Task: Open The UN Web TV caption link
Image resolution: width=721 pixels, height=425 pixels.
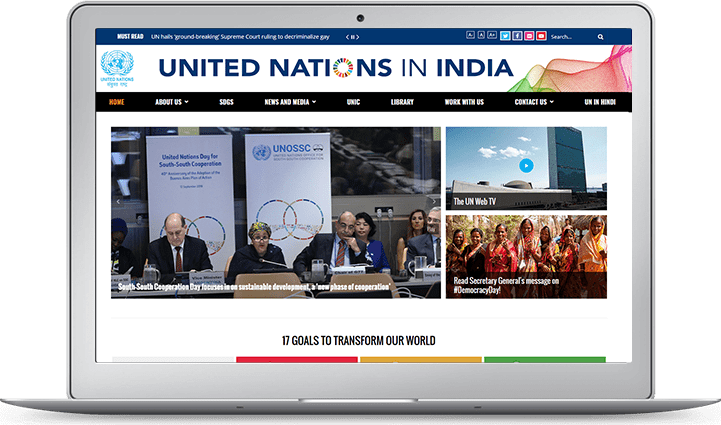Action: coord(475,201)
